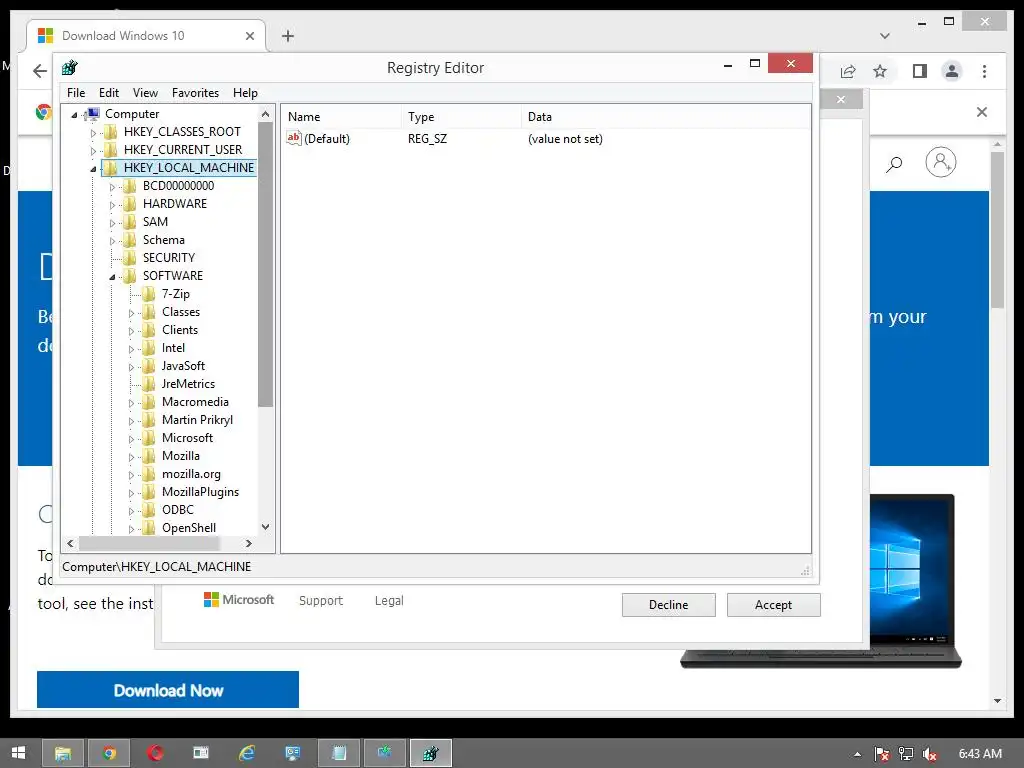The width and height of the screenshot is (1024, 768).
Task: Click the Chrome share page icon
Action: (x=848, y=71)
